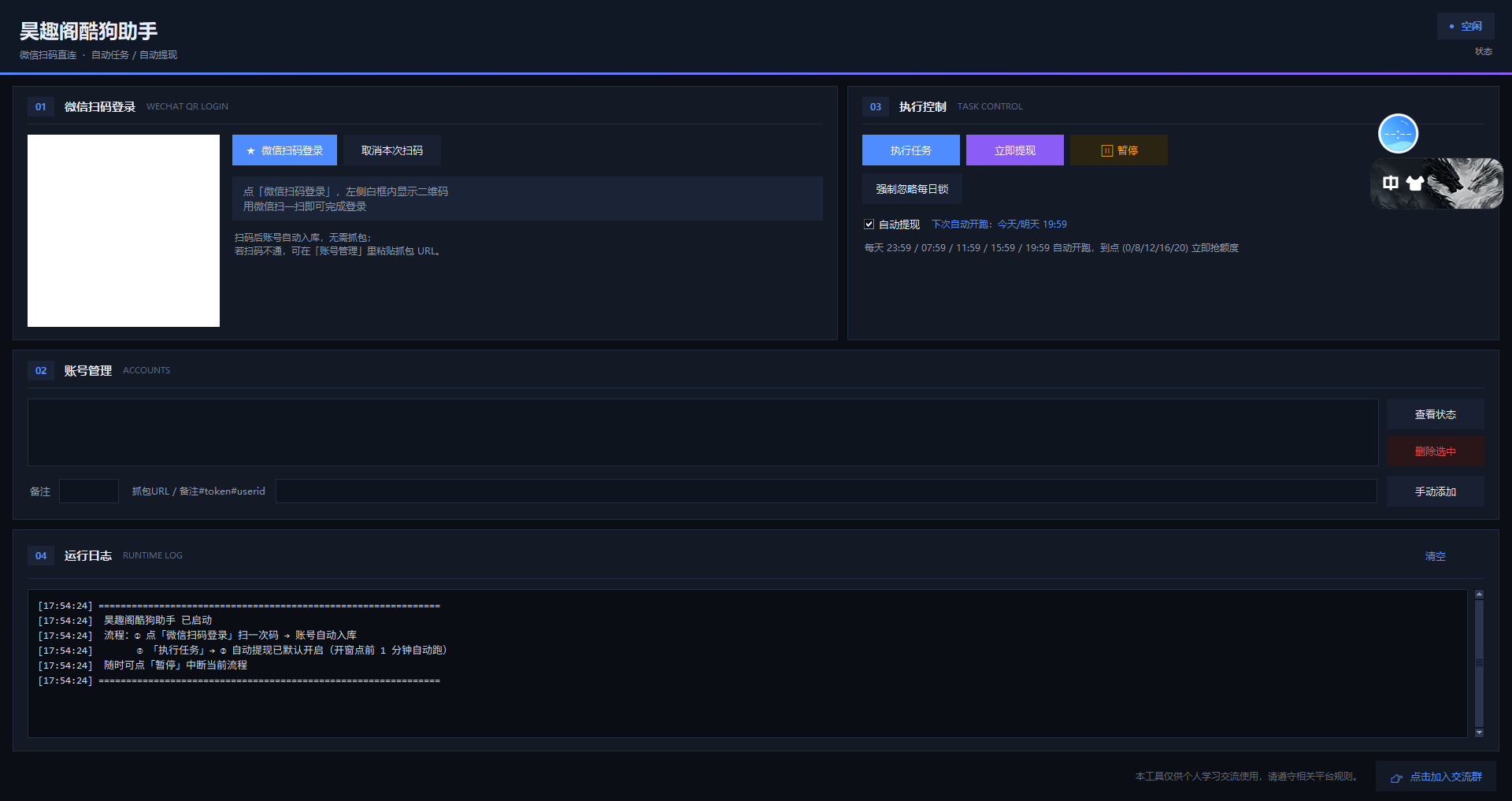Viewport: 1512px width, 801px height.
Task: Click the 03 执行控制 section heading
Action: tap(923, 106)
